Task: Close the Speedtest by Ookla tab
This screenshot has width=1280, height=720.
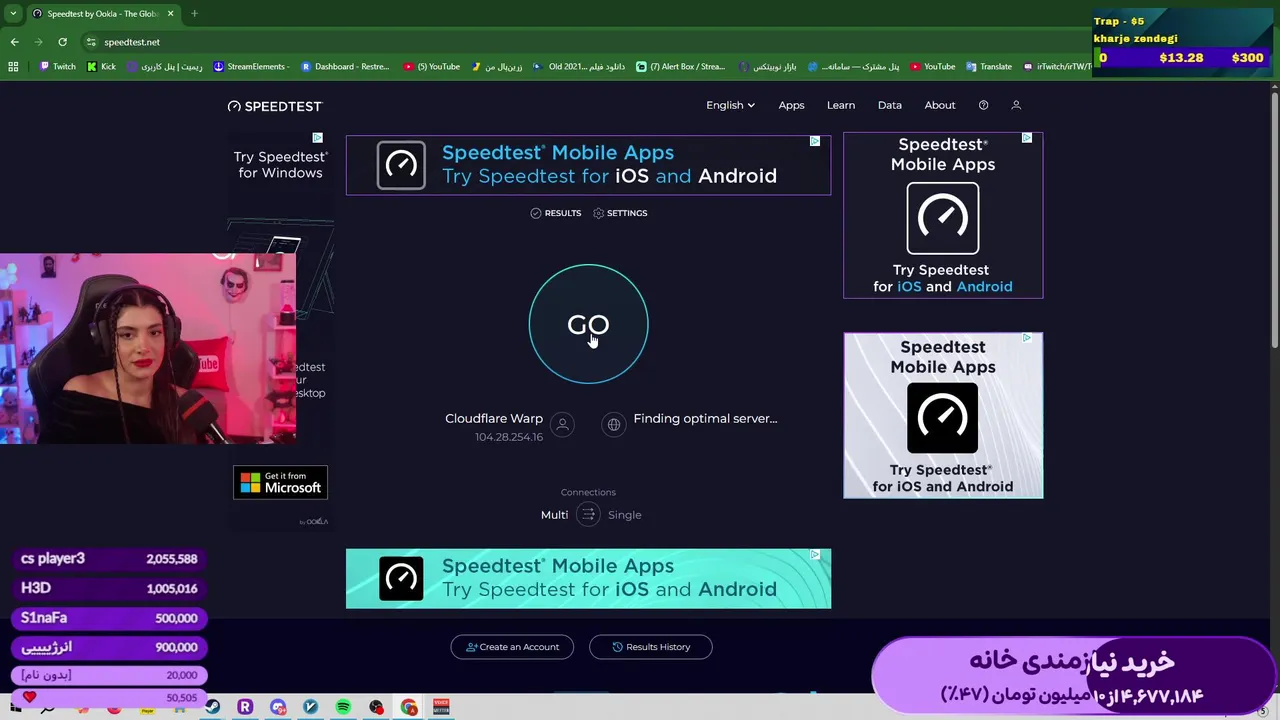Action: point(170,14)
